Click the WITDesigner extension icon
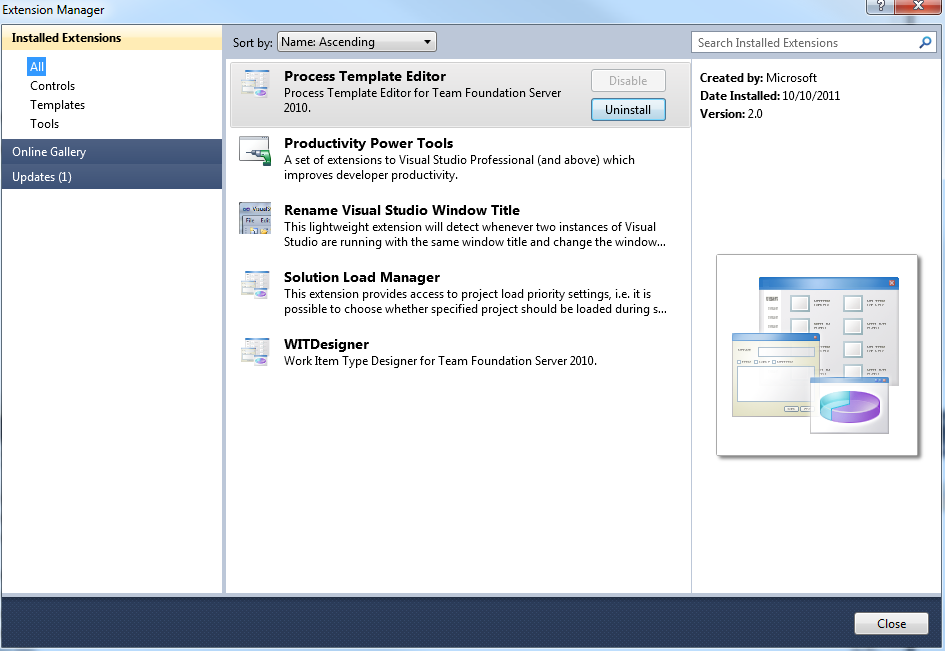This screenshot has width=945, height=651. coord(256,351)
